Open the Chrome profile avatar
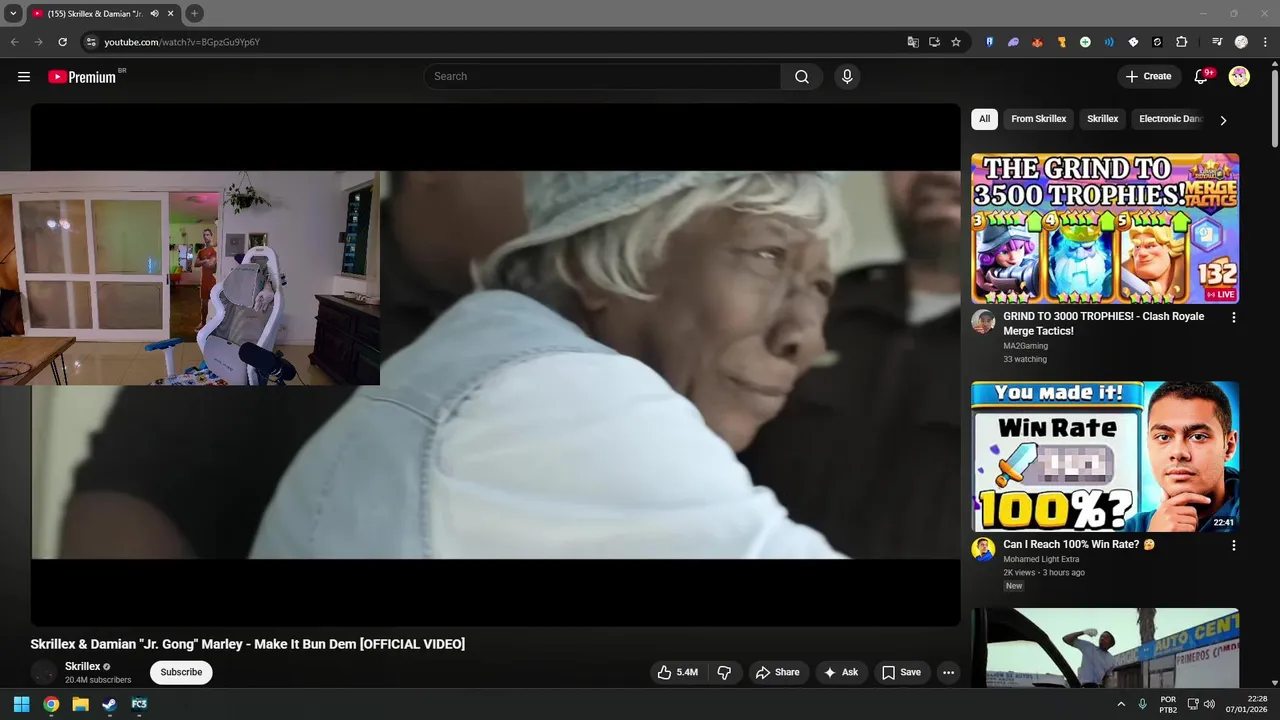Screen dimensions: 1280x720 tap(1241, 42)
